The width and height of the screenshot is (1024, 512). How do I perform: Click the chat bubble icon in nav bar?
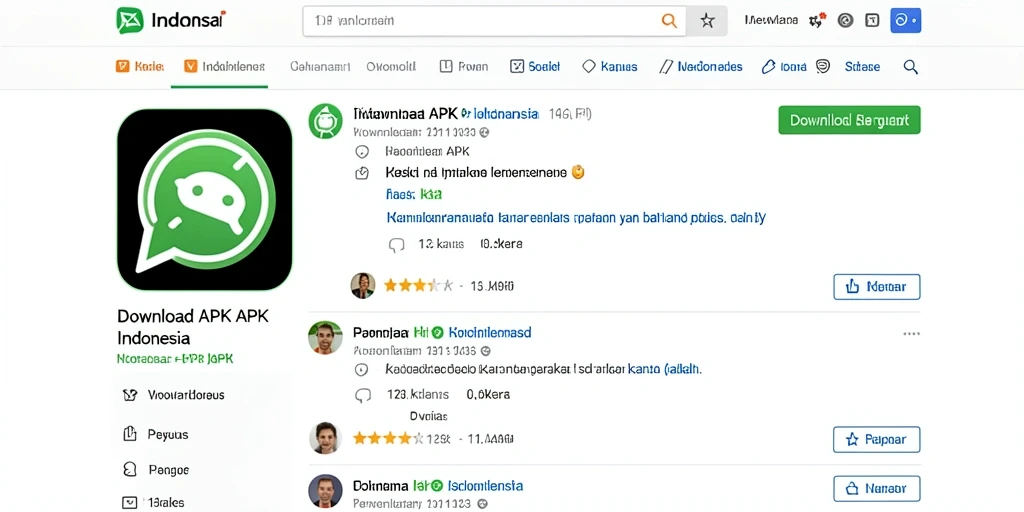823,66
